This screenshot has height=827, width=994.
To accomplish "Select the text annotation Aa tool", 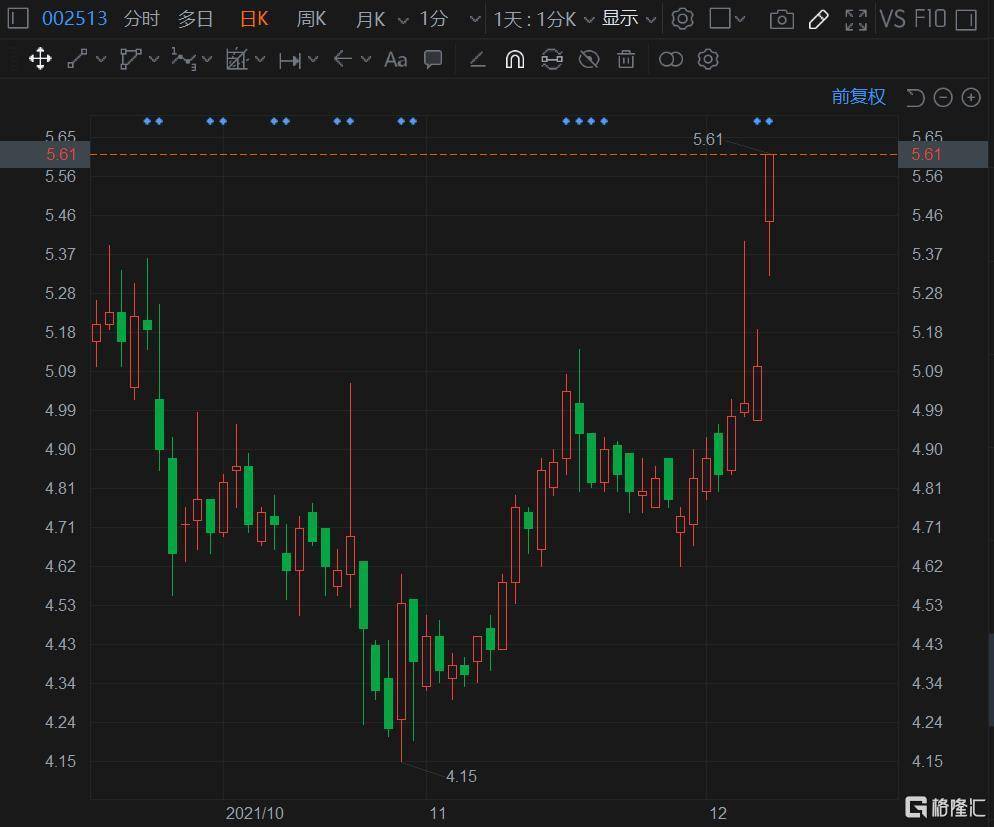I will [396, 60].
